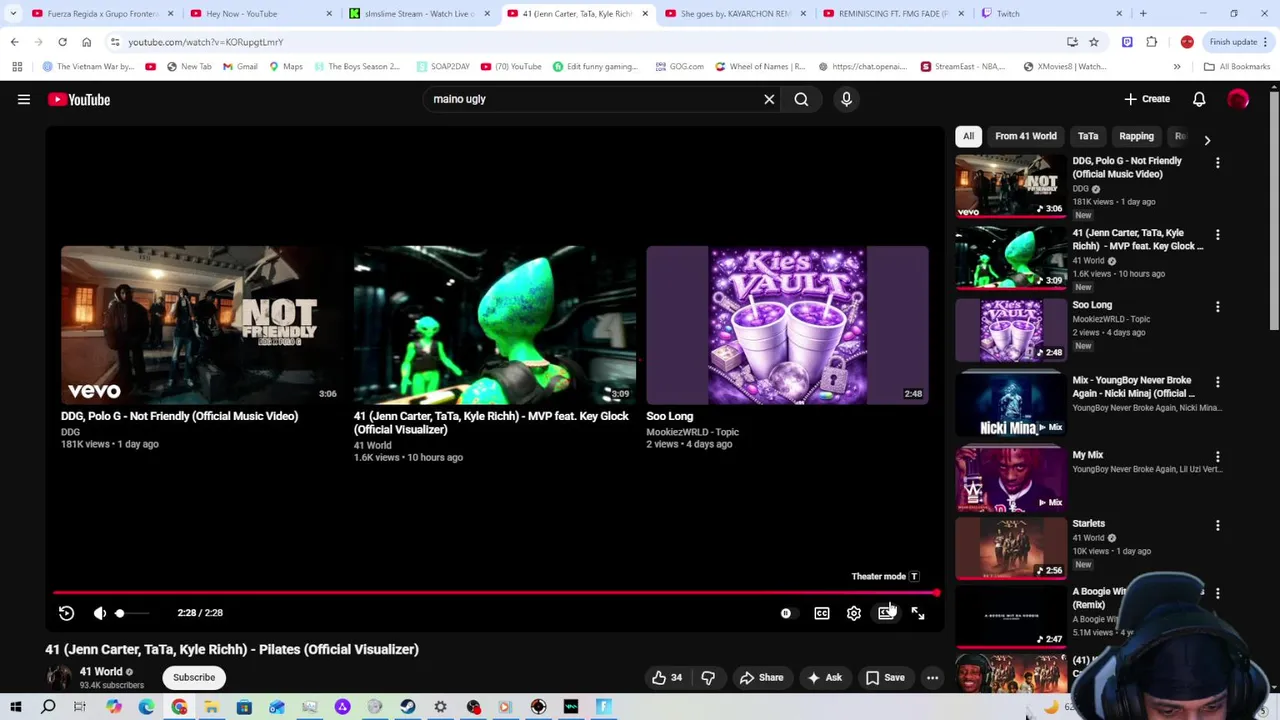The height and width of the screenshot is (720, 1280).
Task: Open the Starlets sidebar video title
Action: [1088, 523]
